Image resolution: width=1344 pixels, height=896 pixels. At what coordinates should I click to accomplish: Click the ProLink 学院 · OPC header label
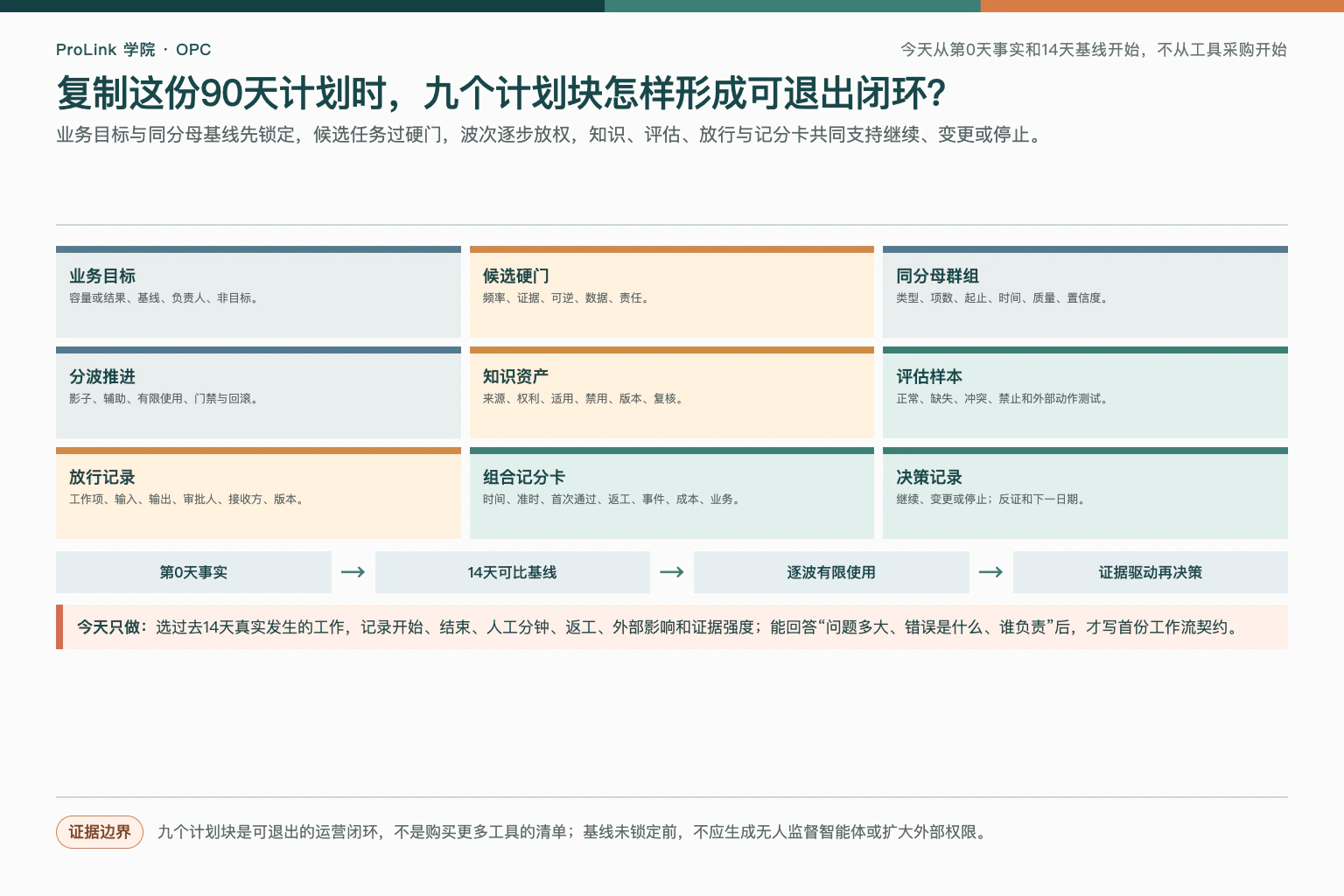pos(133,50)
